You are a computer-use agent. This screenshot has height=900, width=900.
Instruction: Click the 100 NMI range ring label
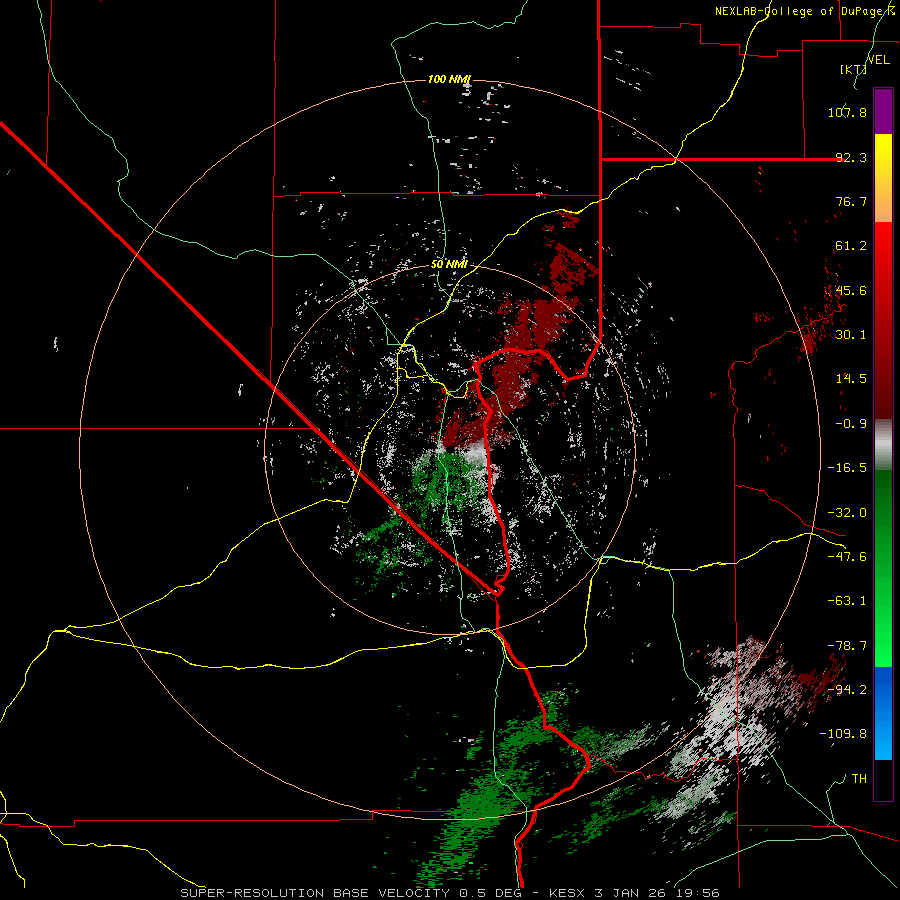click(449, 79)
